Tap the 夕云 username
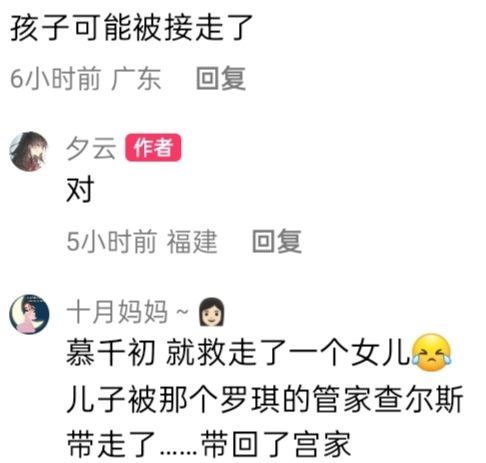This screenshot has height=463, width=486. coord(91,148)
